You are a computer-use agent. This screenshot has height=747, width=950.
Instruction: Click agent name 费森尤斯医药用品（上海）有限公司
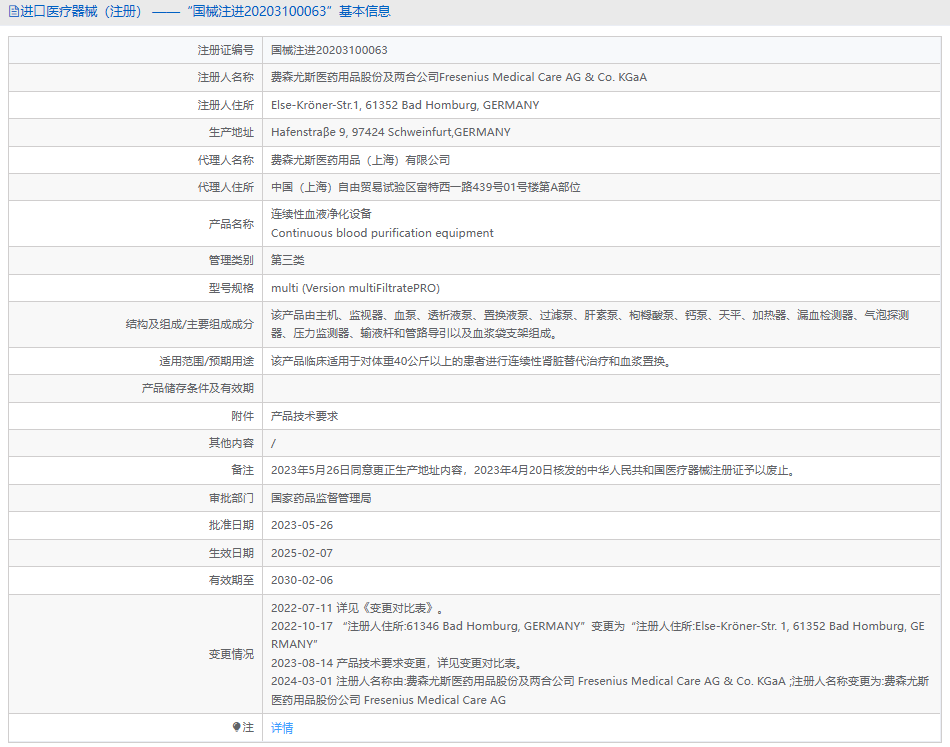pos(360,160)
